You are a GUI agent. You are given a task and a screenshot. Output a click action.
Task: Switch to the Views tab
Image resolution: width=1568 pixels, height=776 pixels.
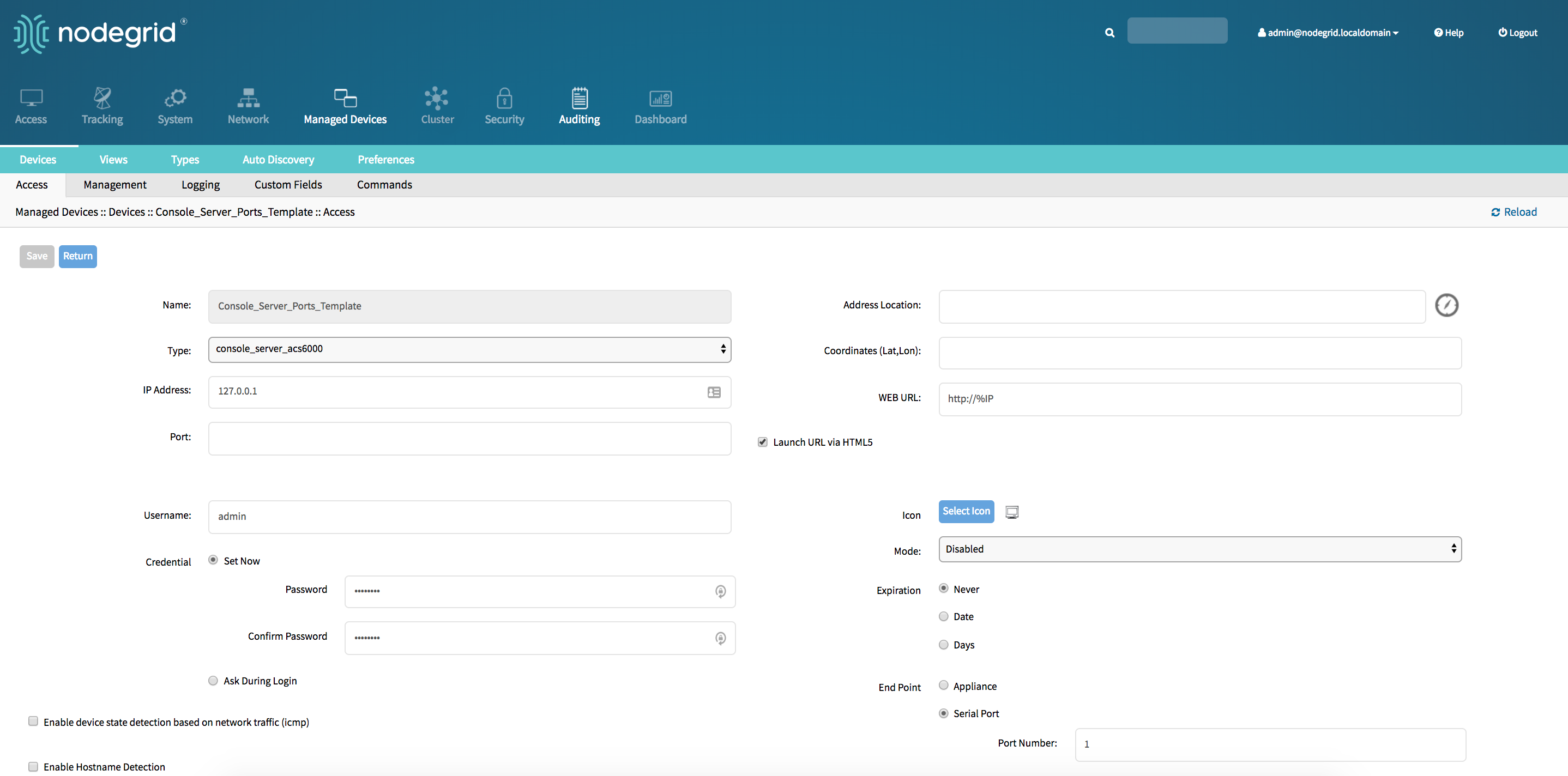(113, 160)
